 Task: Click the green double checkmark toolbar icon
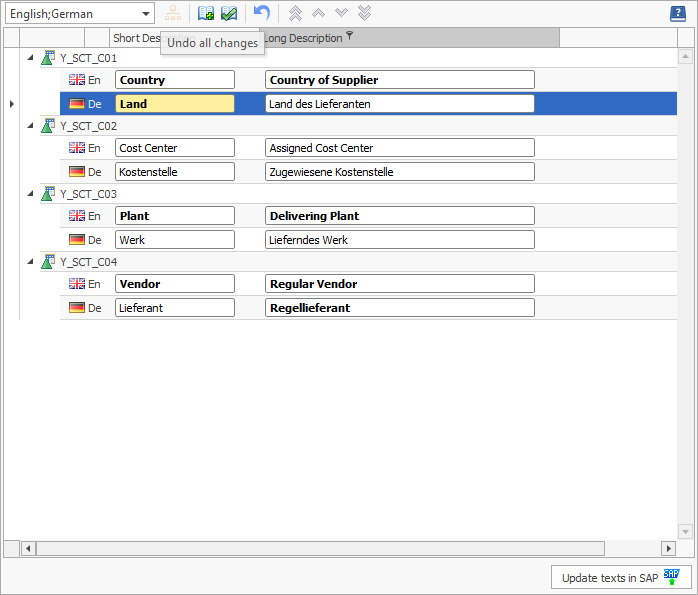click(229, 13)
